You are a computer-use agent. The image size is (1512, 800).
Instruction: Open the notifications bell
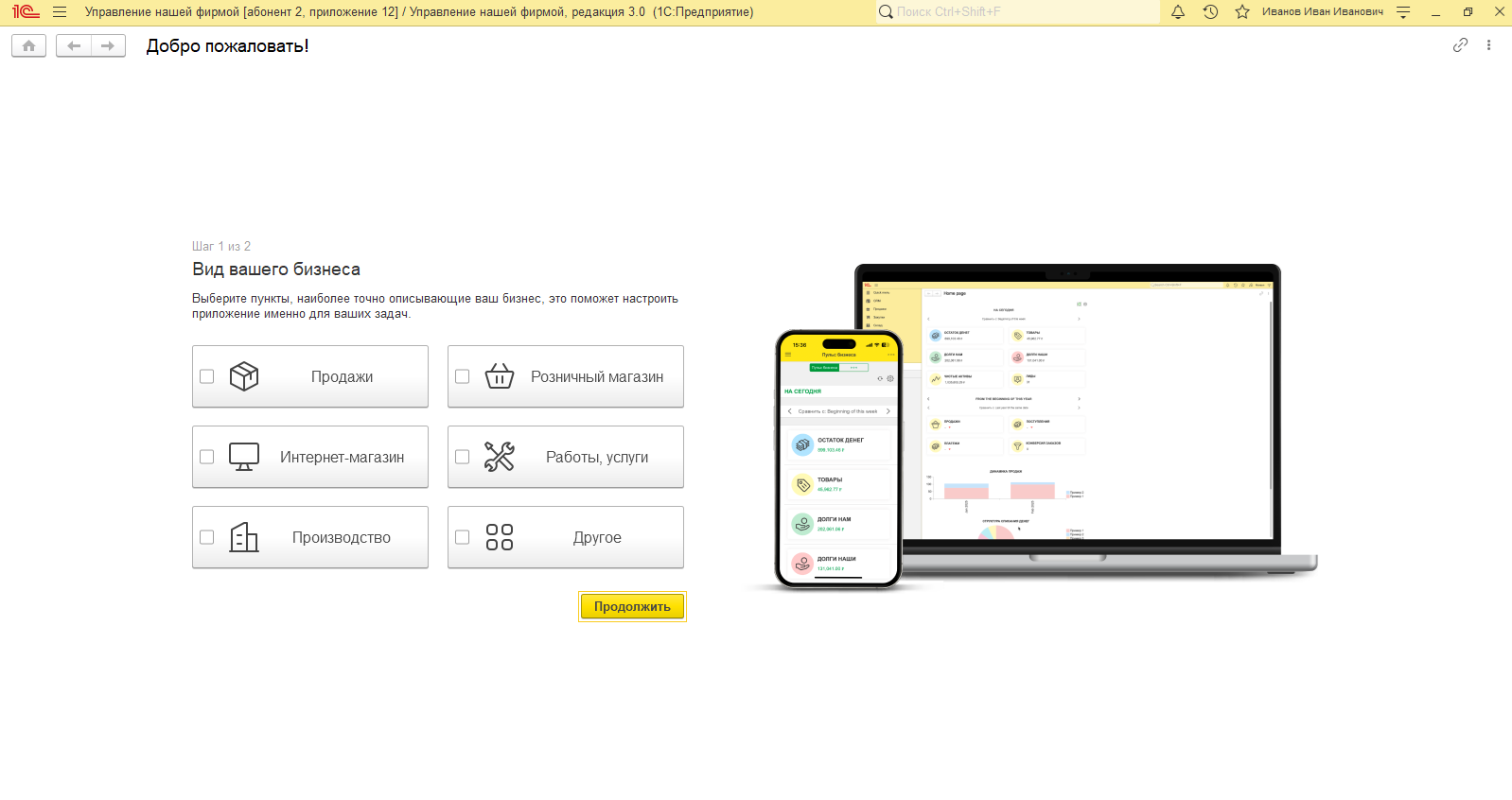[x=1178, y=12]
